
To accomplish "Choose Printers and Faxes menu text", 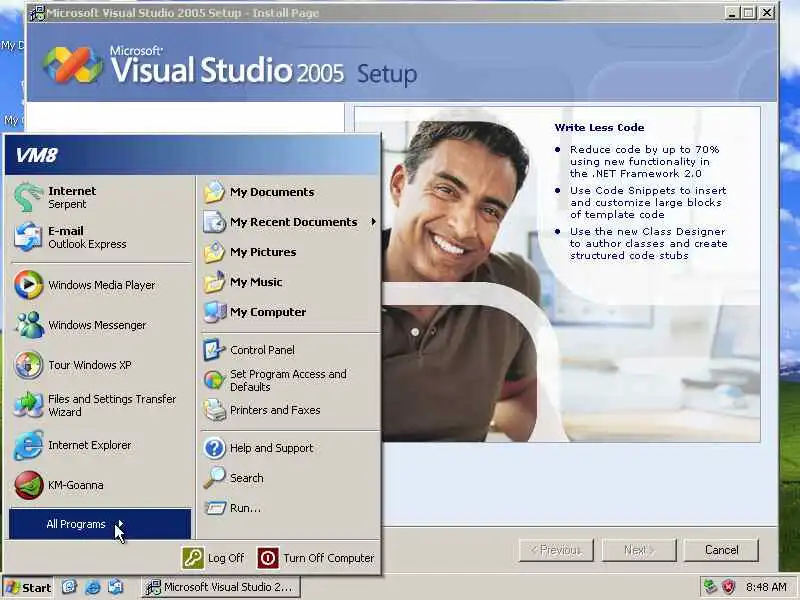I will click(x=275, y=410).
